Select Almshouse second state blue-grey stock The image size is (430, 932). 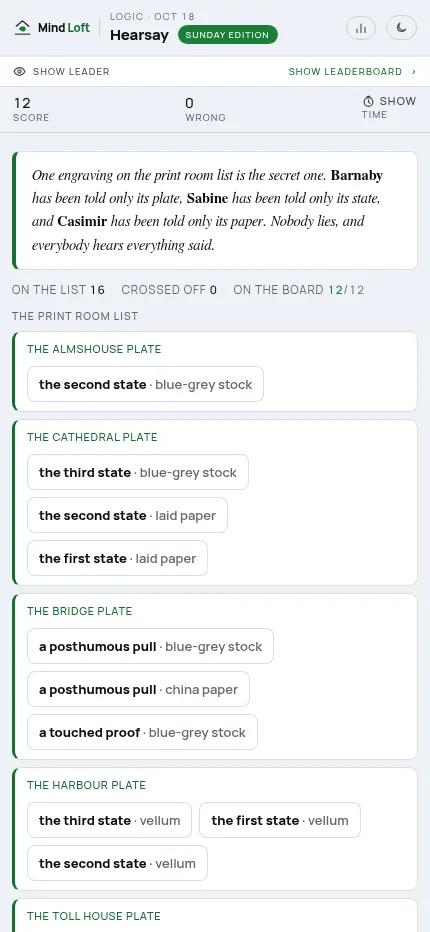[x=145, y=385]
